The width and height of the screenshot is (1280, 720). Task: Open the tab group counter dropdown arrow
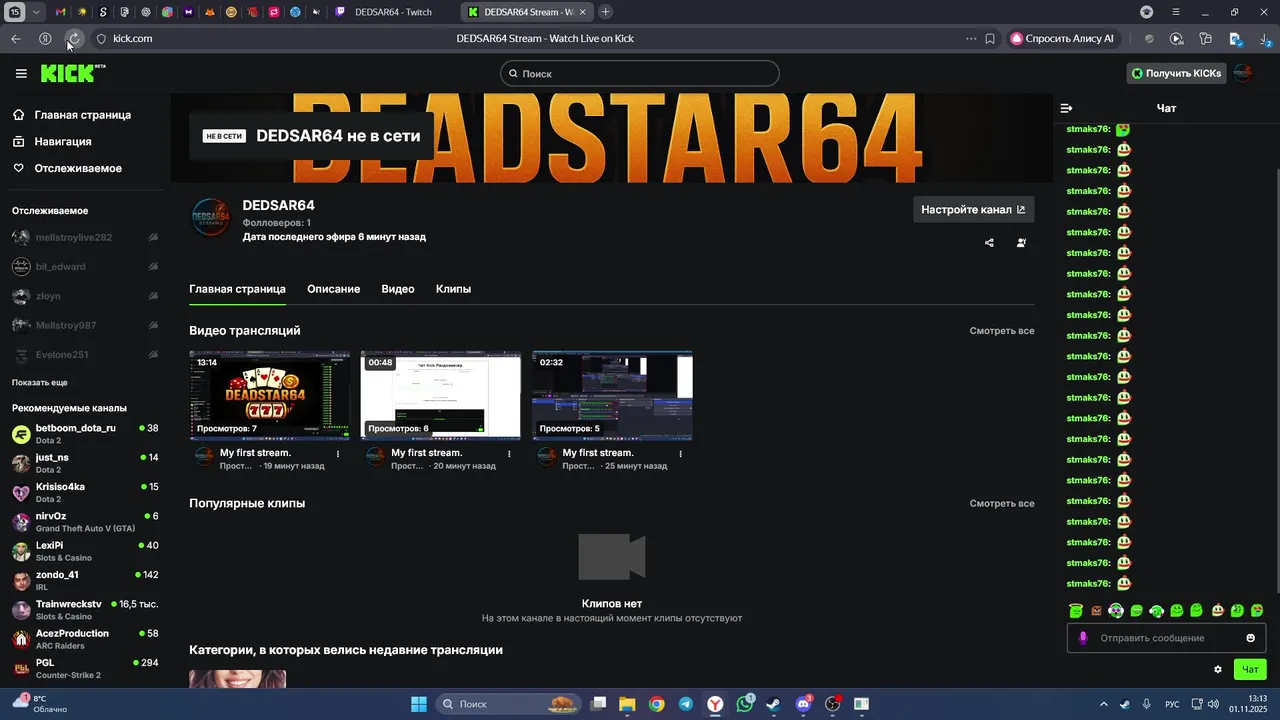[37, 12]
